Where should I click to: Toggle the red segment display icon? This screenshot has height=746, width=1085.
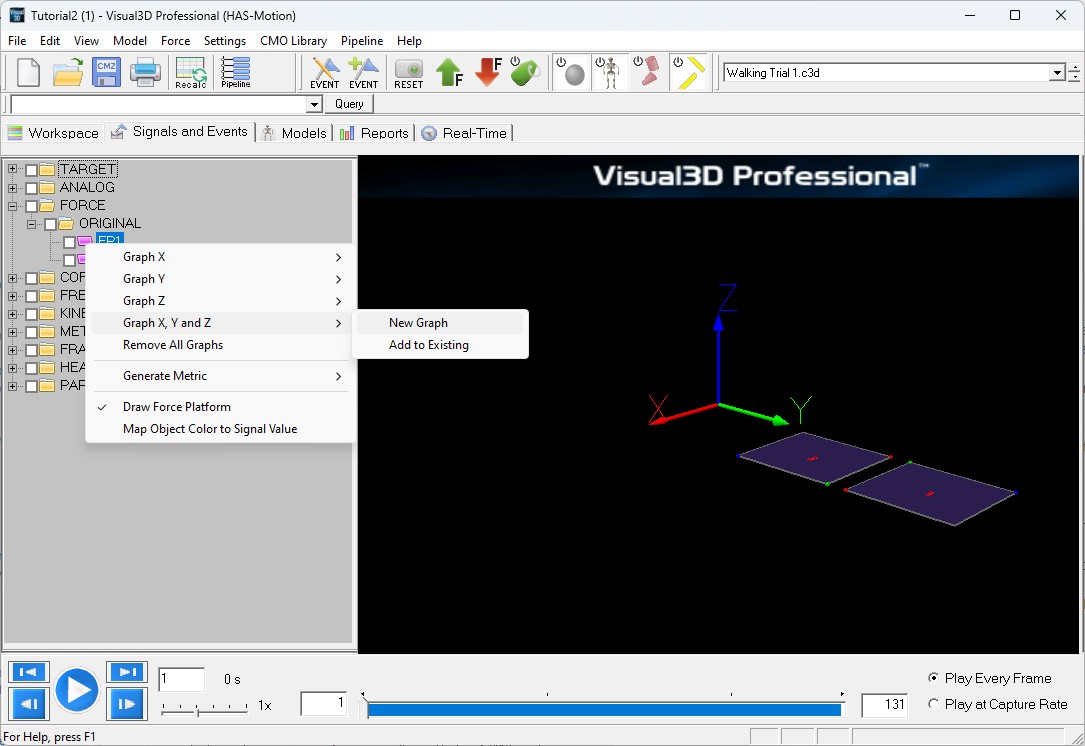(648, 73)
